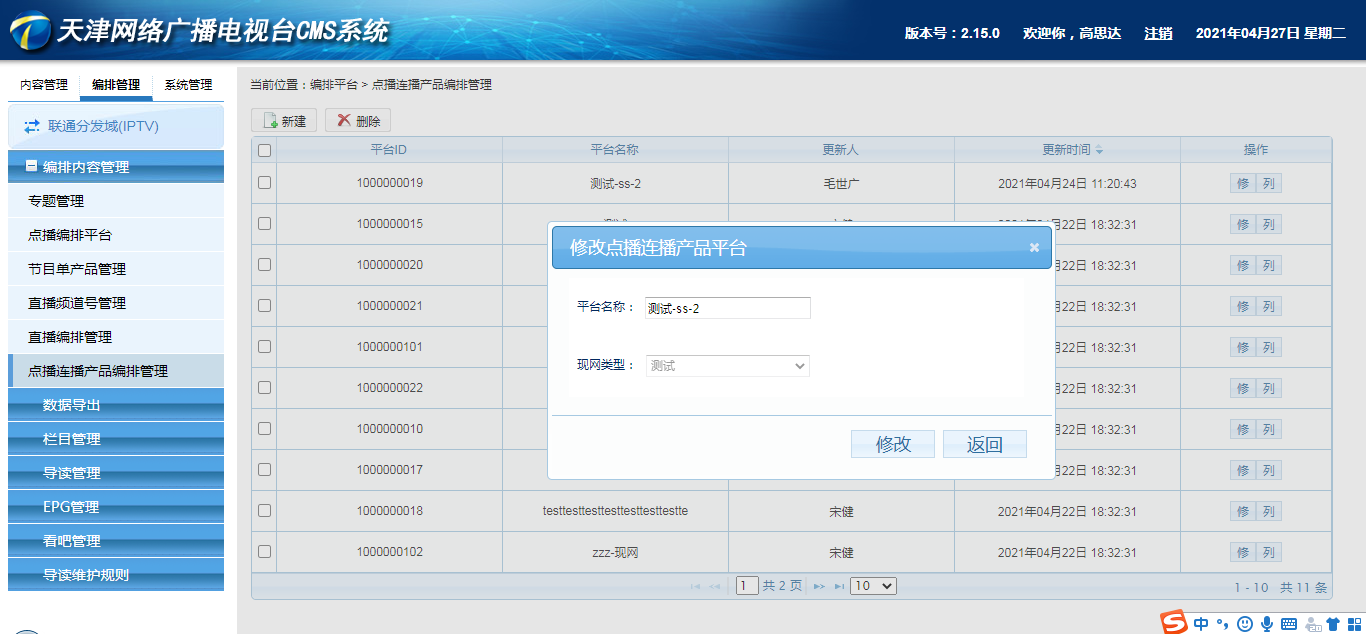Click the 更新时间 sort arrow icon

point(1099,150)
